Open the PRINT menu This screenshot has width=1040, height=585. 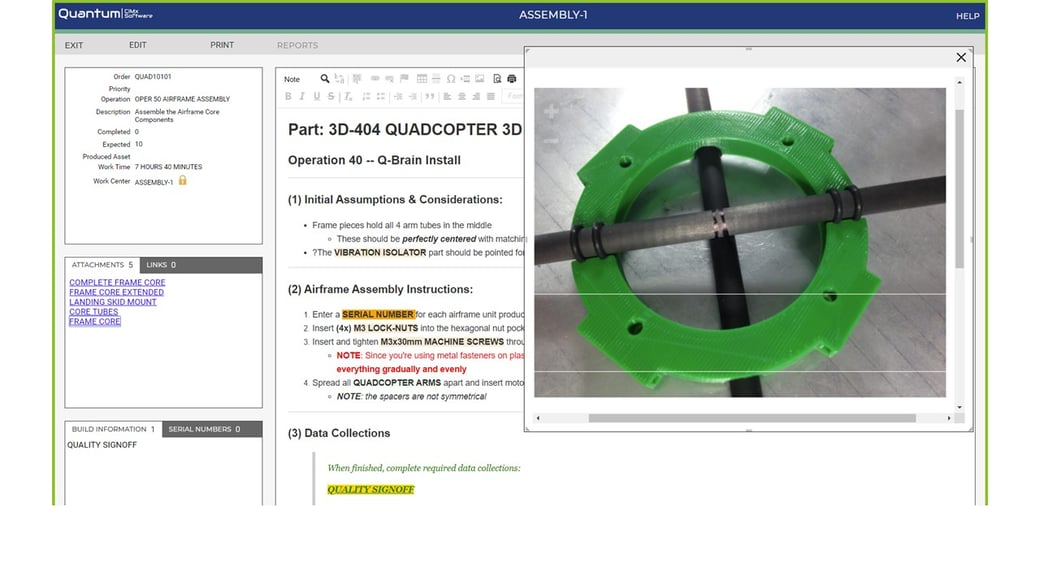[222, 45]
